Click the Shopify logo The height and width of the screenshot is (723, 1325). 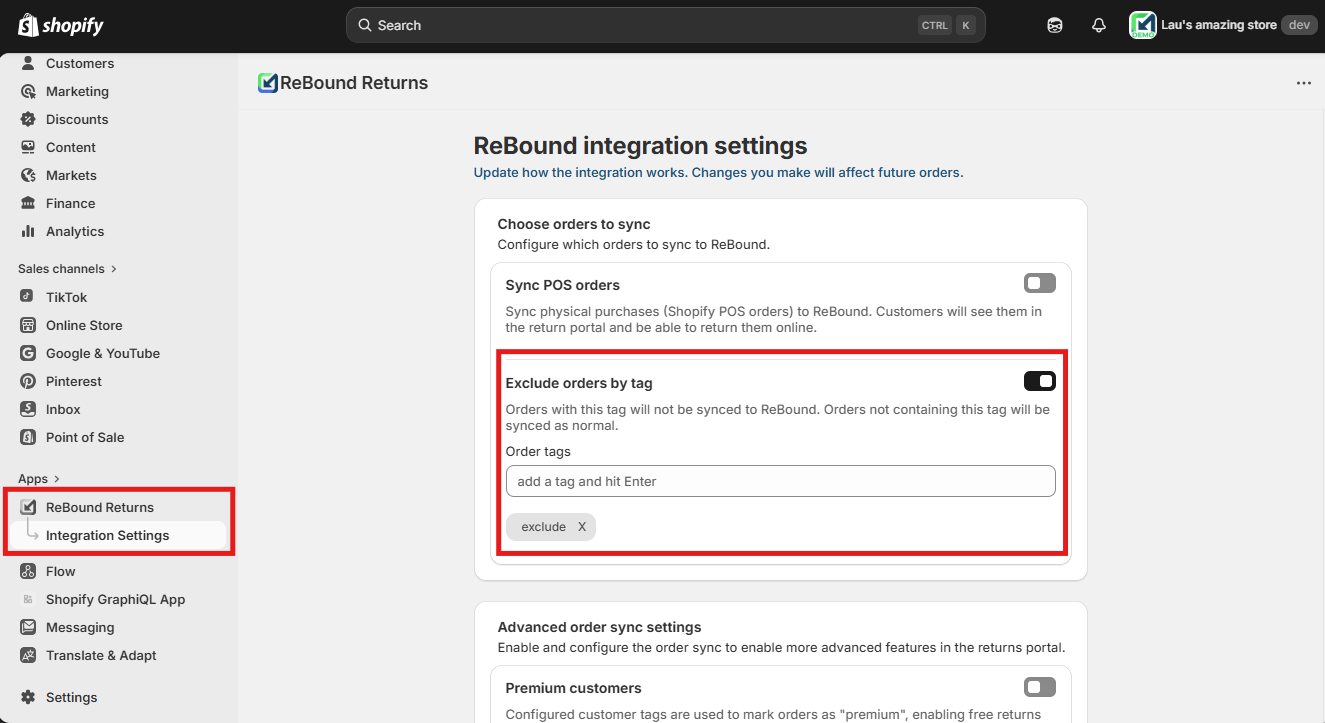[61, 25]
